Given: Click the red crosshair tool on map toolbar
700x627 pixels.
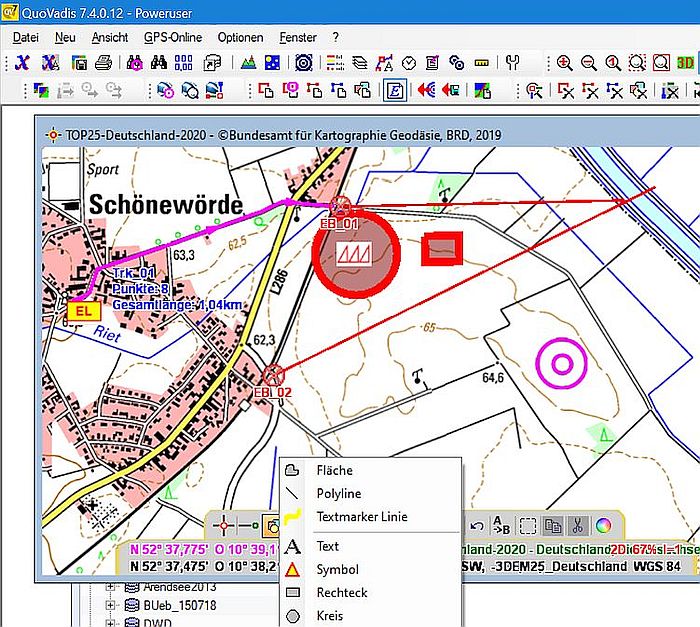Looking at the screenshot, I should click(x=224, y=526).
